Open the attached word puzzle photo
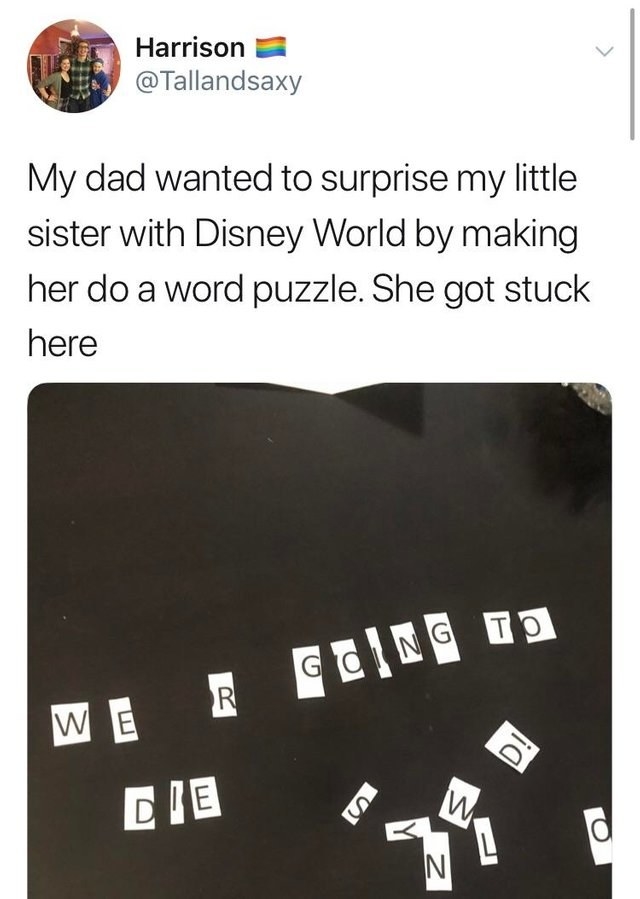 coord(319,640)
